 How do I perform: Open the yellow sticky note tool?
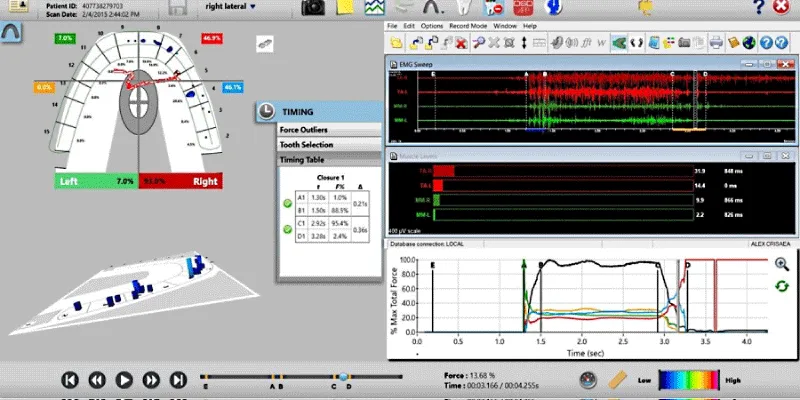pyautogui.click(x=345, y=7)
